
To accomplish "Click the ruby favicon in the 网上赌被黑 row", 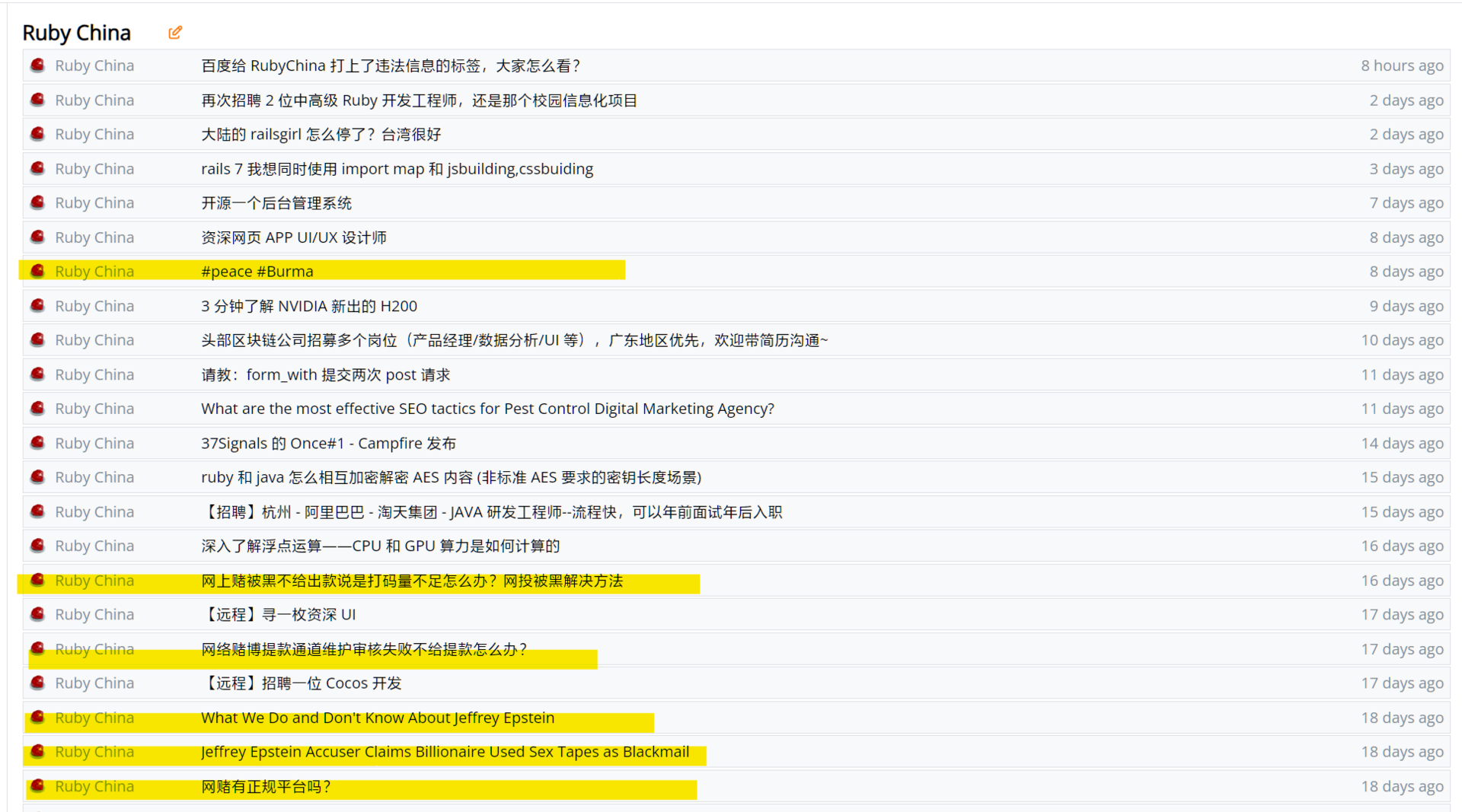I will (x=37, y=580).
